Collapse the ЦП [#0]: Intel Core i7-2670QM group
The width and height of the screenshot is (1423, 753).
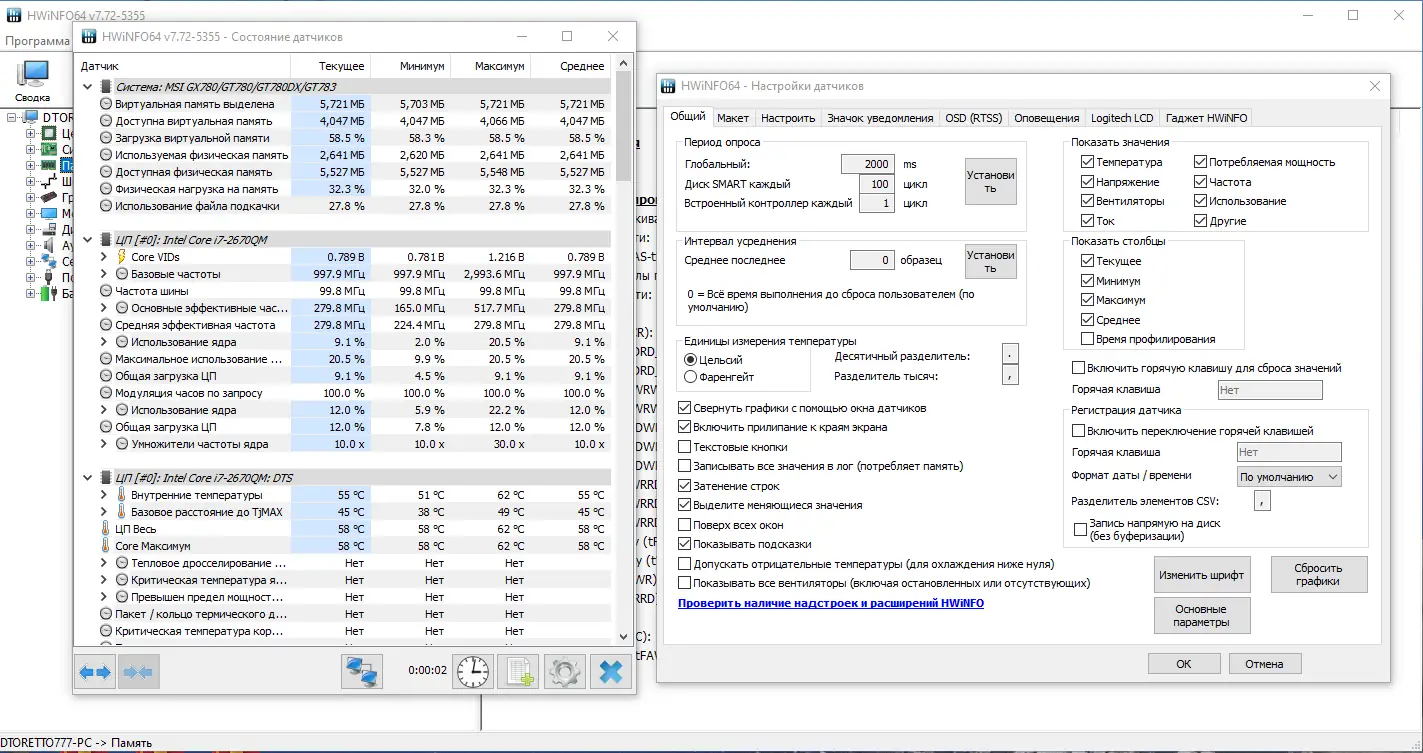(x=87, y=240)
